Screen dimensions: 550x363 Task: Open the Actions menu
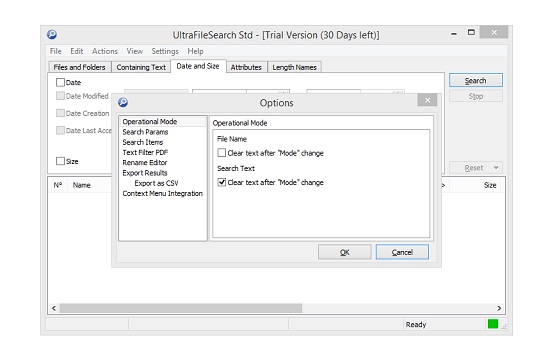(105, 51)
